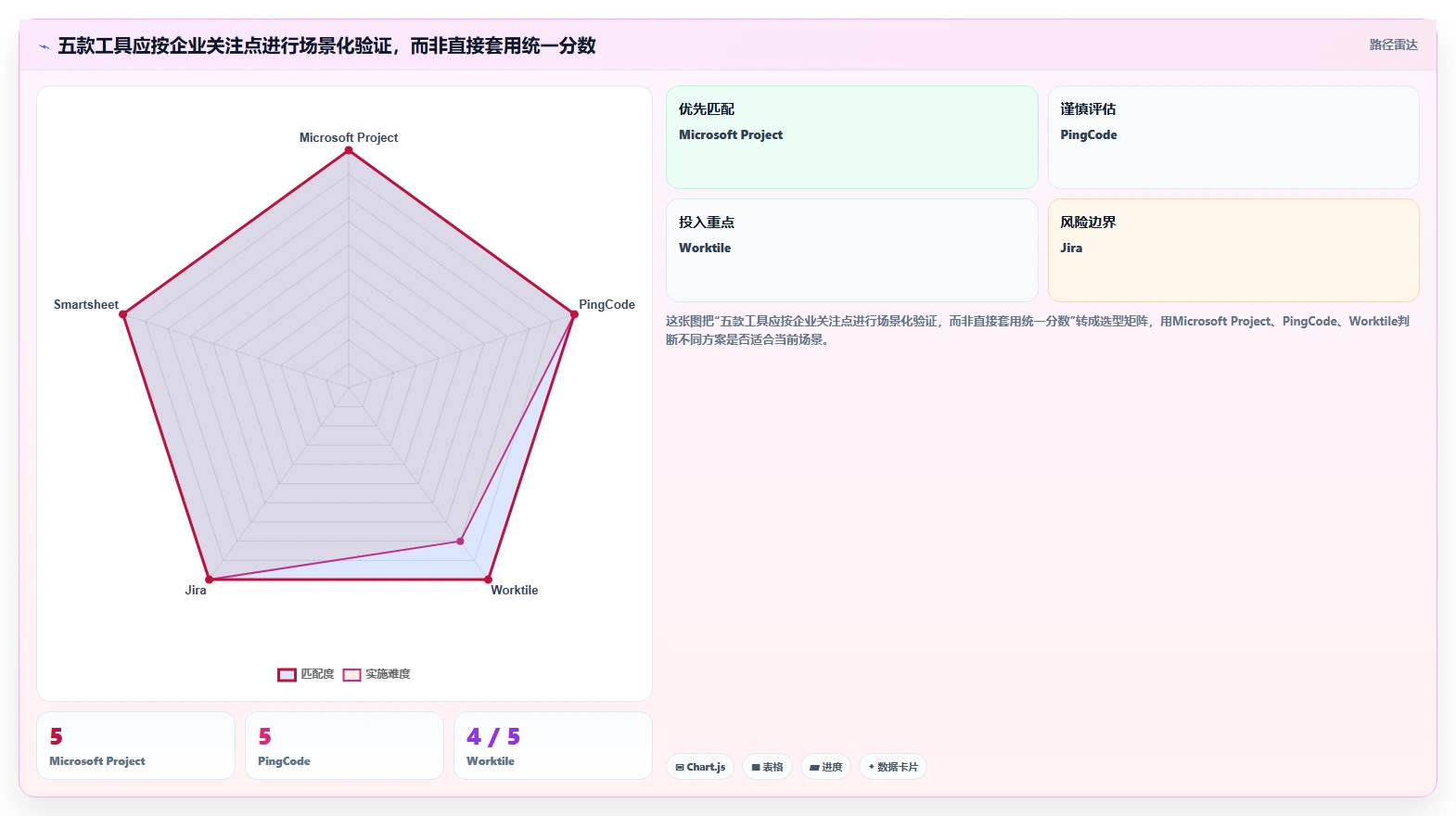Open the 投入重点 Worktile card
The height and width of the screenshot is (816, 1456).
coord(851,250)
